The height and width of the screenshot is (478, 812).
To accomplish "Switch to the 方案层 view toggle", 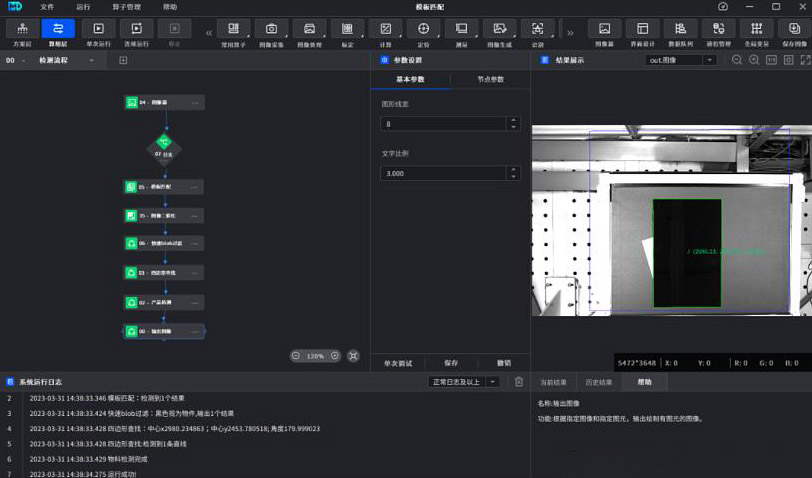I will pos(22,30).
